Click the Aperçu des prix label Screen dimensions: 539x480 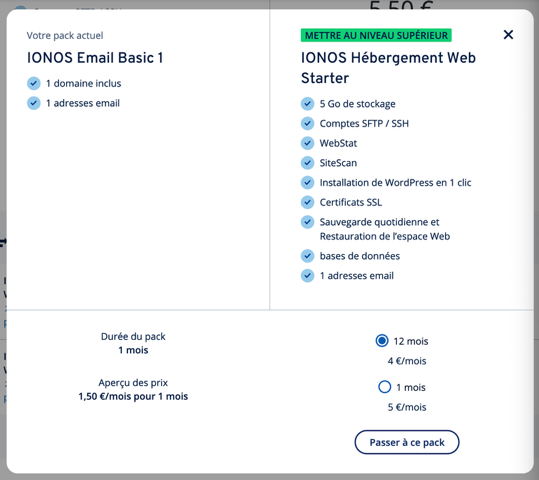pos(133,383)
